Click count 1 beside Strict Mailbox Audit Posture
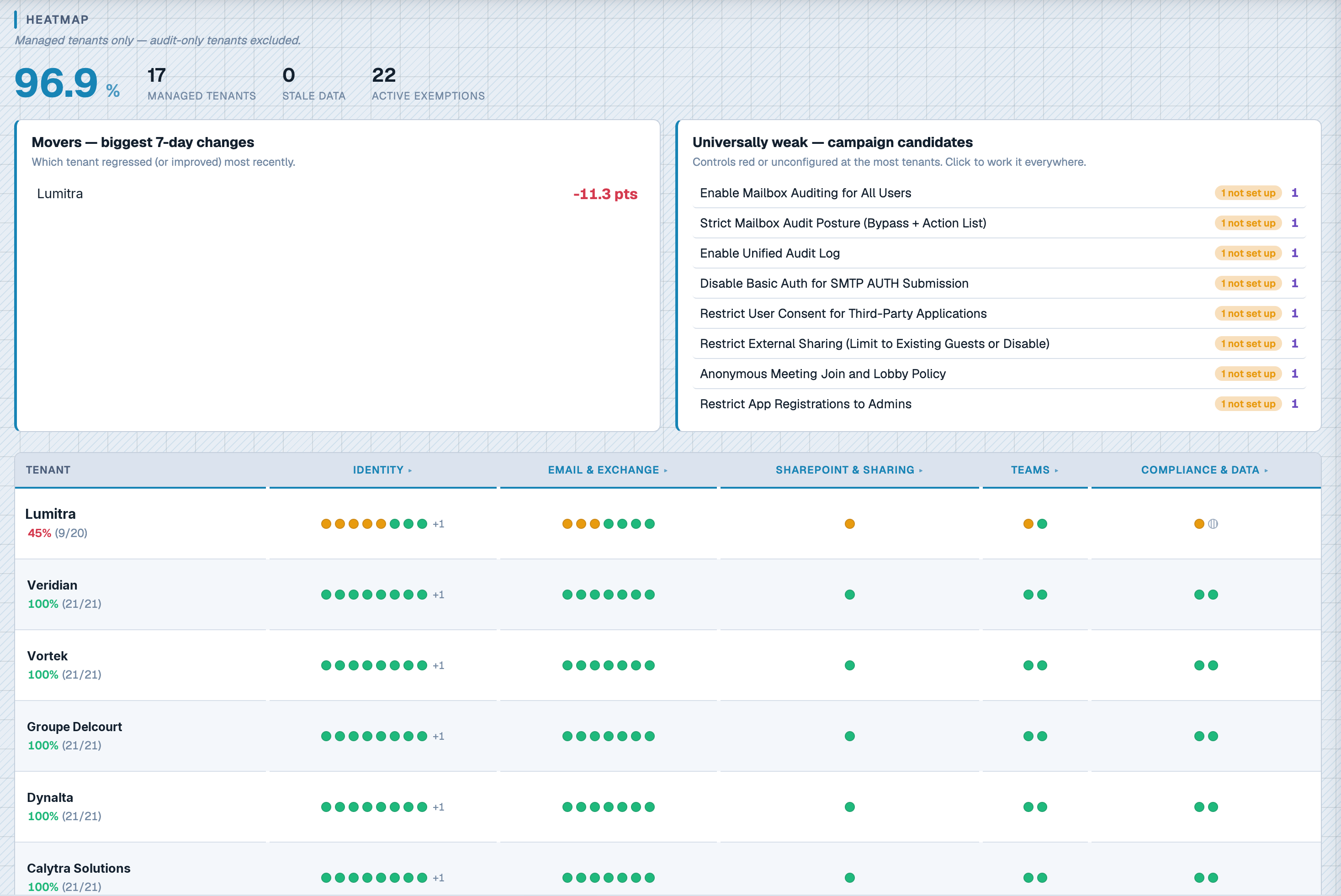The width and height of the screenshot is (1341, 896). coord(1295,223)
